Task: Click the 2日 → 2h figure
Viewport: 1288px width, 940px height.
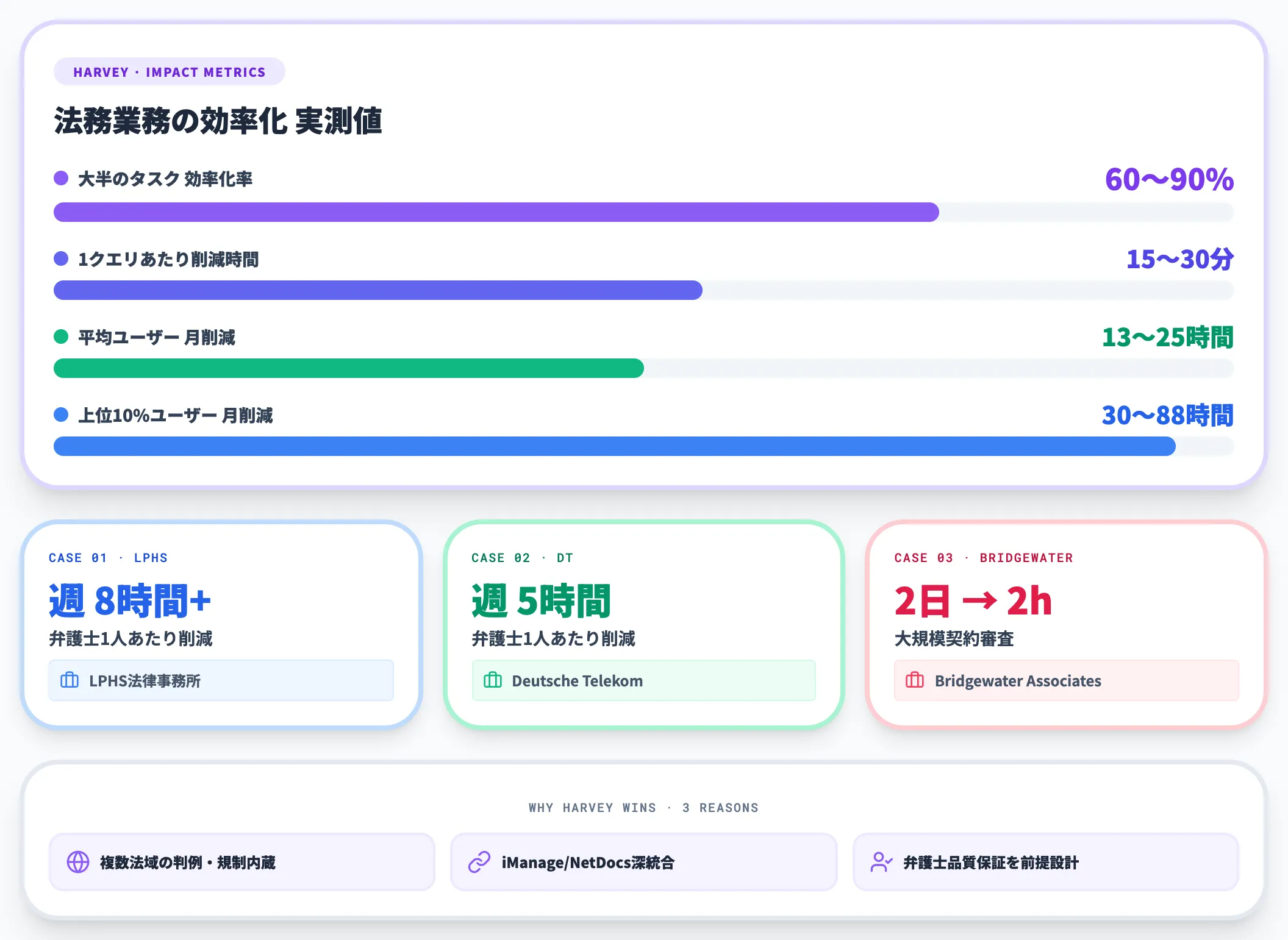Action: tap(973, 601)
